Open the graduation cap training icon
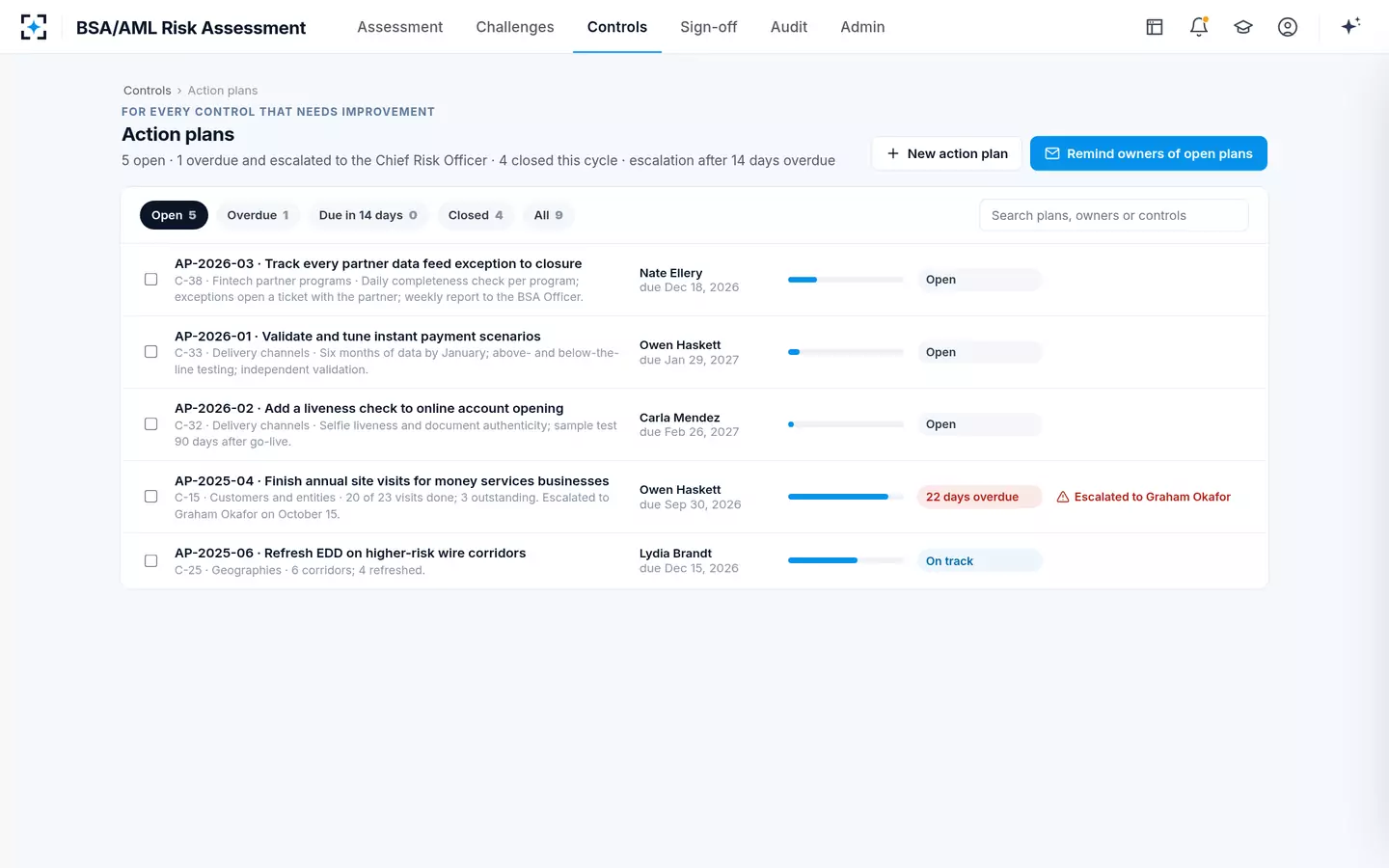1389x868 pixels. 1243,27
